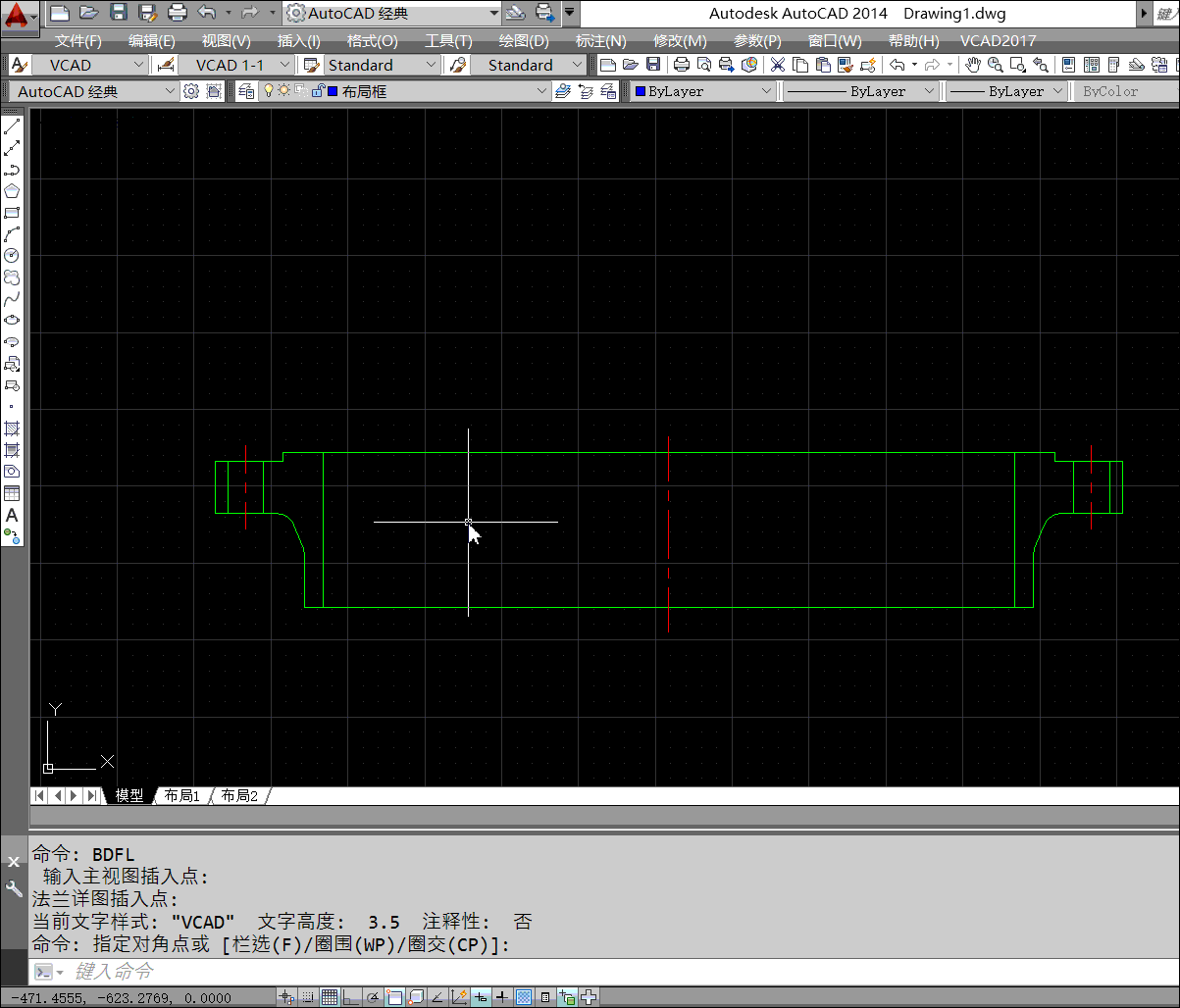Image resolution: width=1180 pixels, height=1008 pixels.
Task: Click the command line input field
Action: pyautogui.click(x=589, y=972)
